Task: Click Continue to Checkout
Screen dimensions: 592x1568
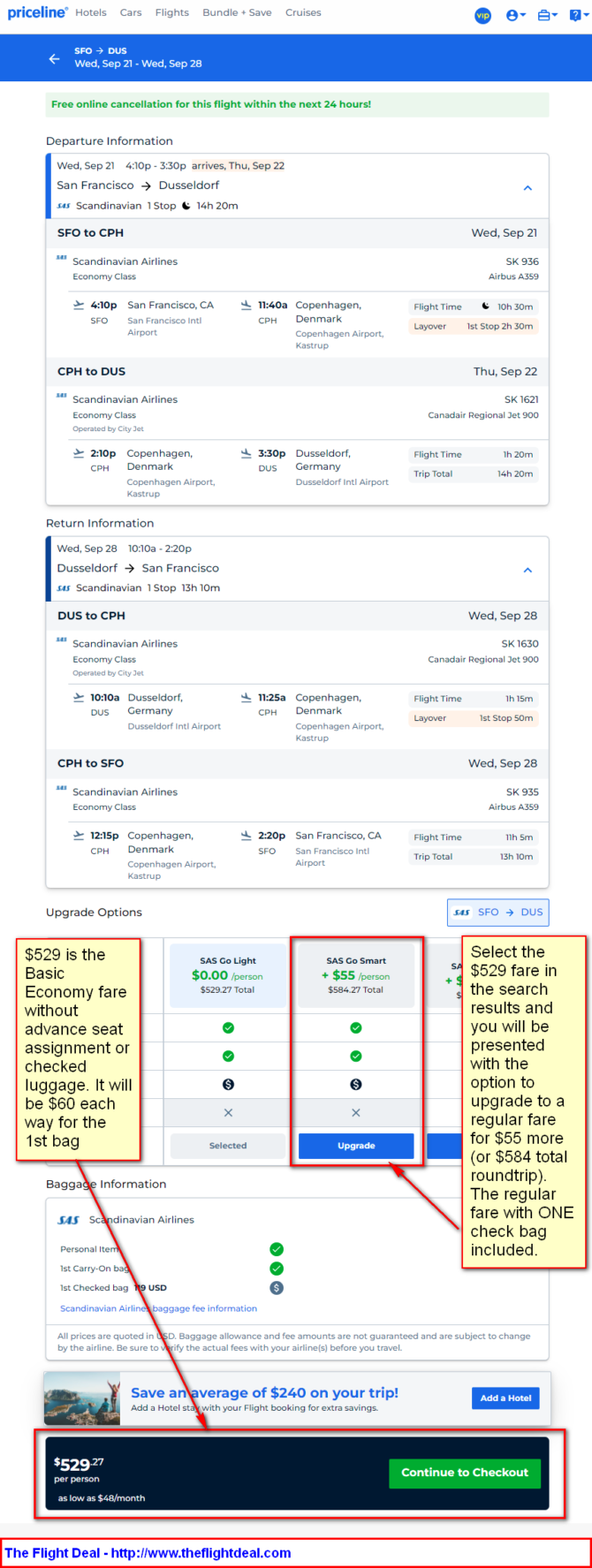Action: (465, 1473)
